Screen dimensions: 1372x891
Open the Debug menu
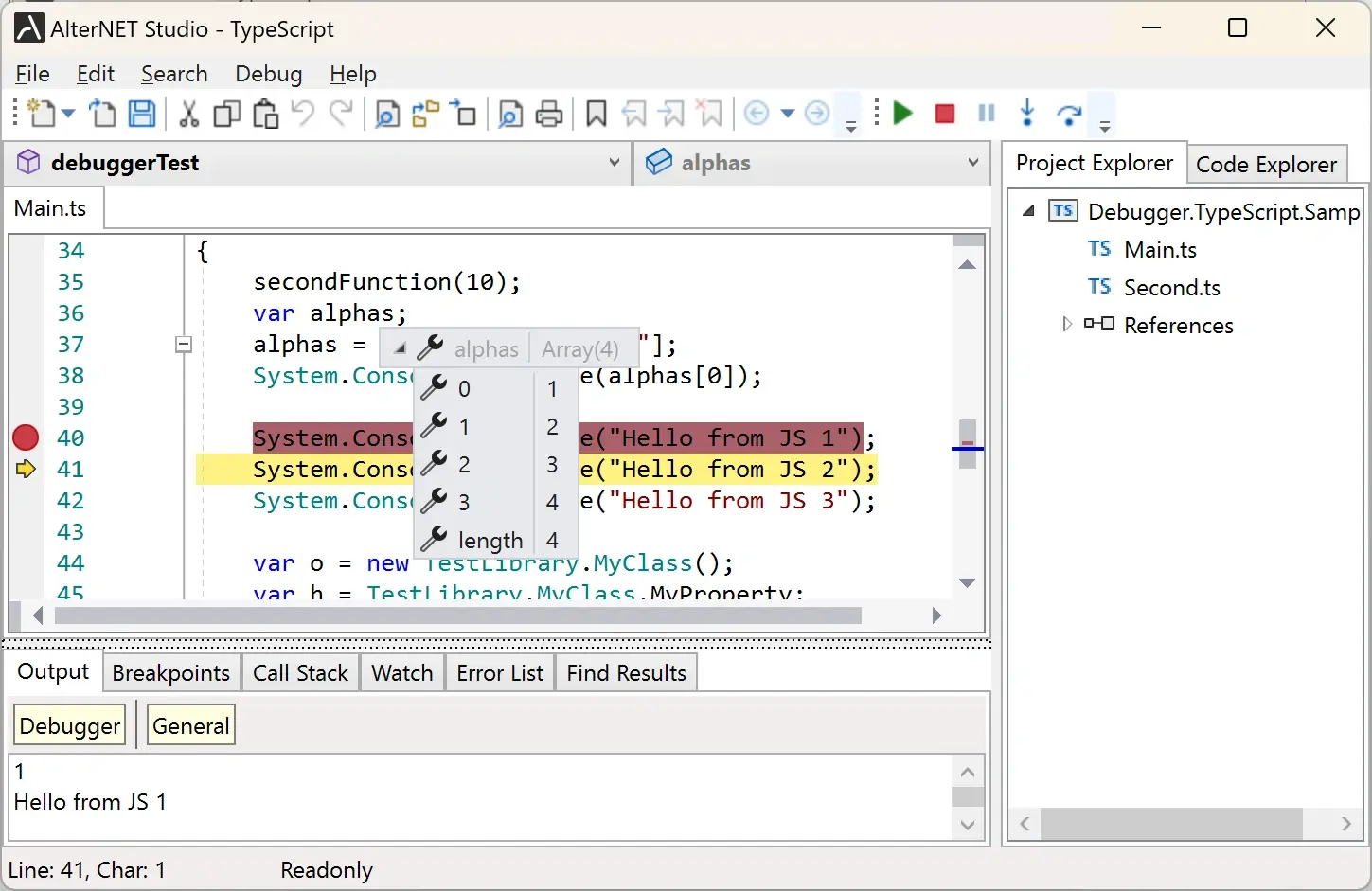(x=268, y=74)
